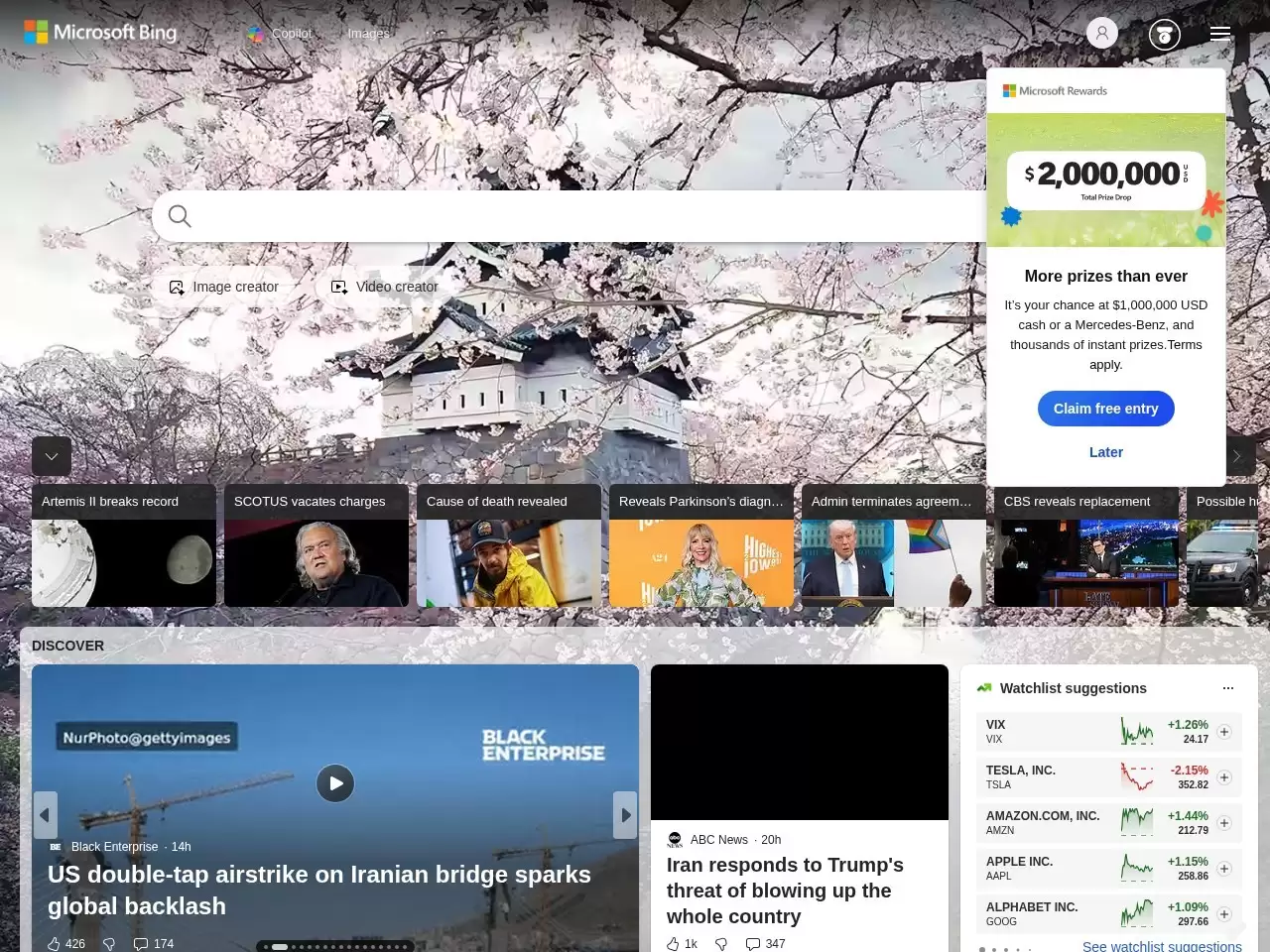1270x952 pixels.
Task: Click See watchlist suggestions link
Action: point(1162,946)
